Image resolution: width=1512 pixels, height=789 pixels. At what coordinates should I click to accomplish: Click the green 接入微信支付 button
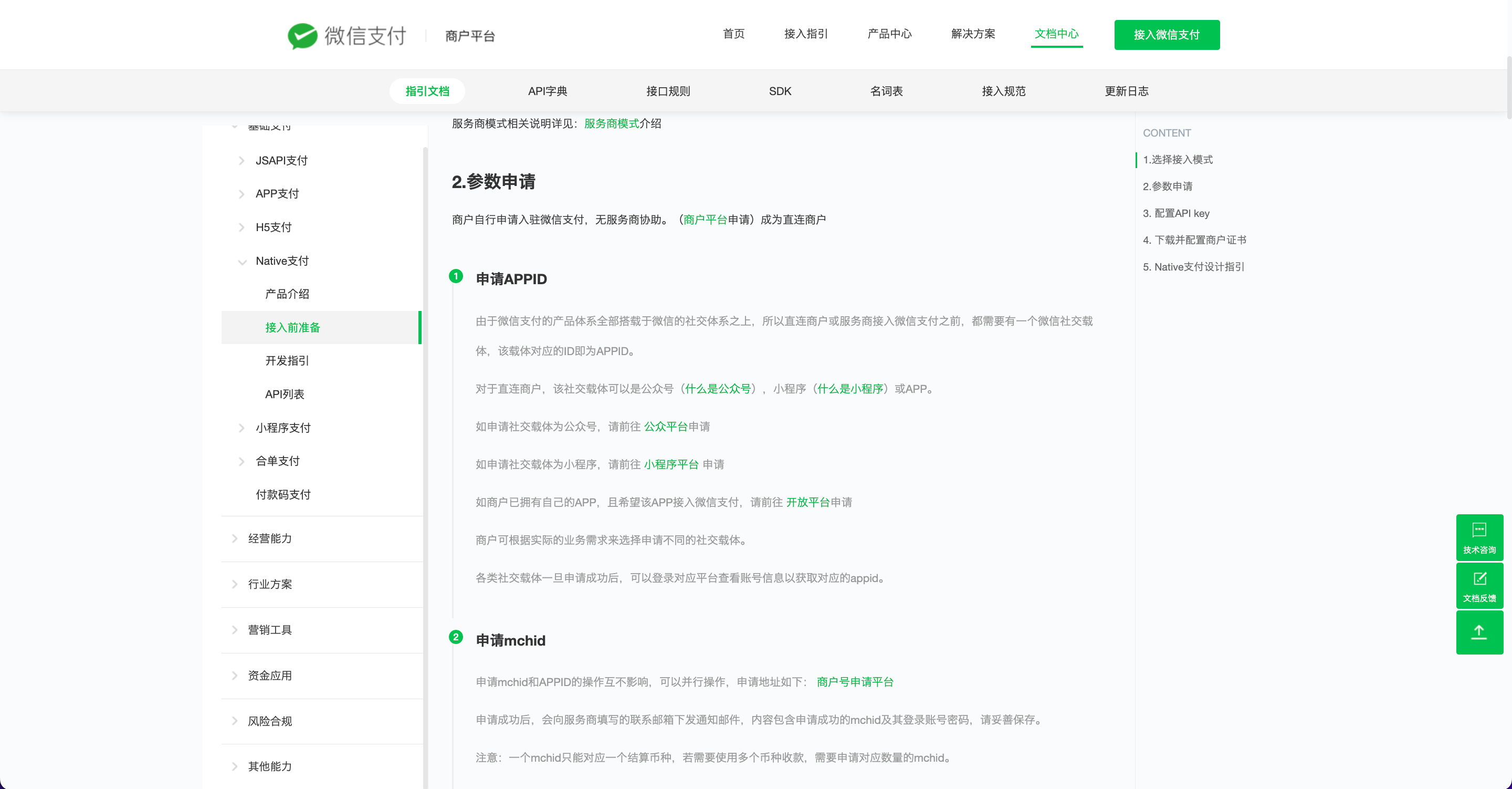1166,35
